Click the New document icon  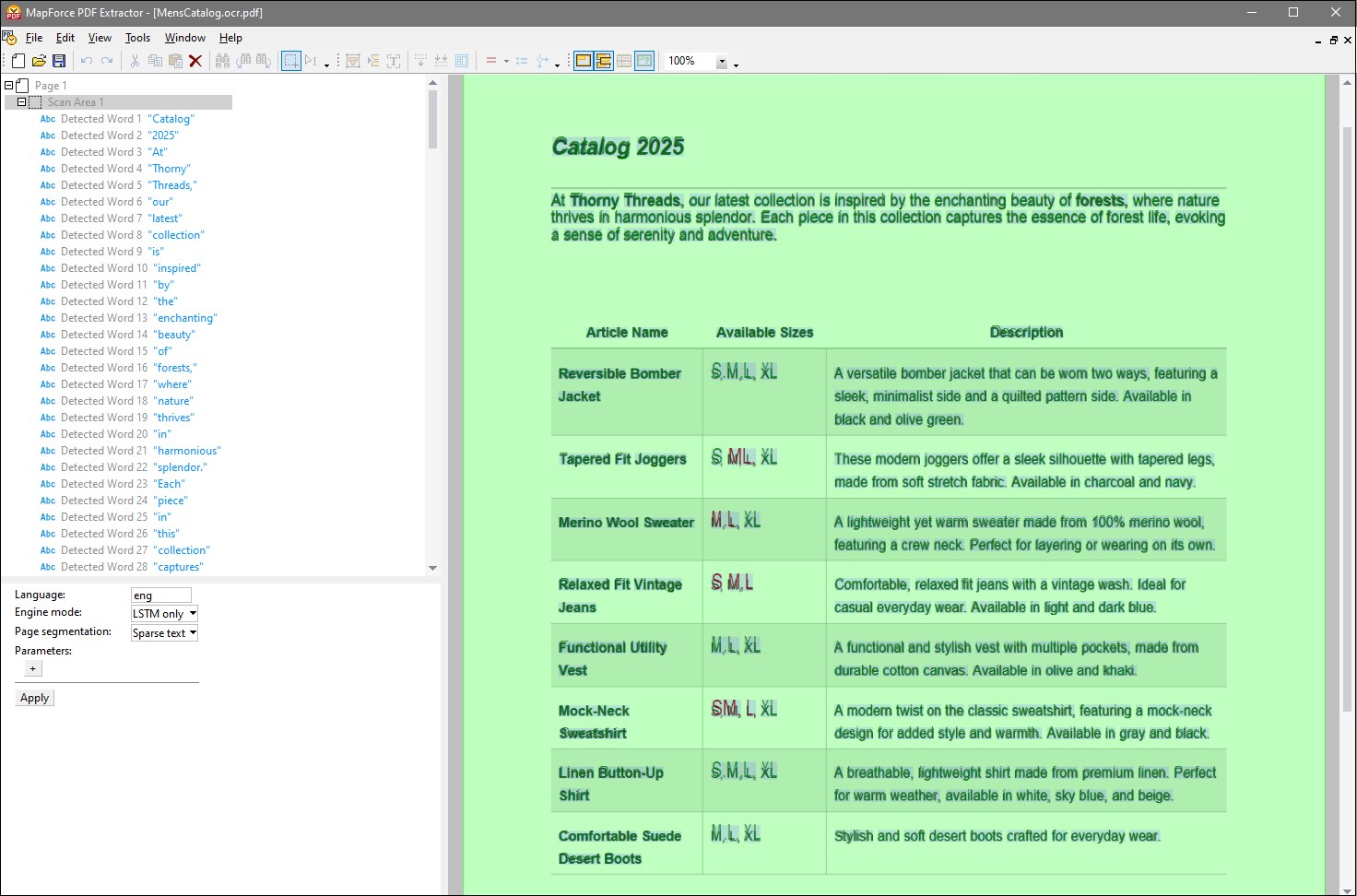point(18,61)
